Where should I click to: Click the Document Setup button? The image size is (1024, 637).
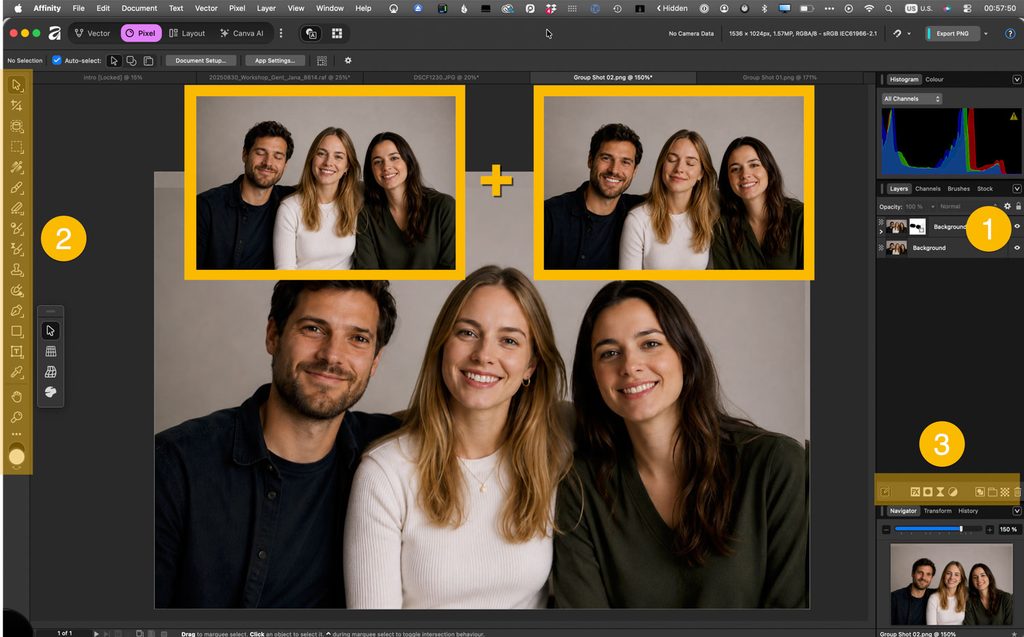[200, 60]
